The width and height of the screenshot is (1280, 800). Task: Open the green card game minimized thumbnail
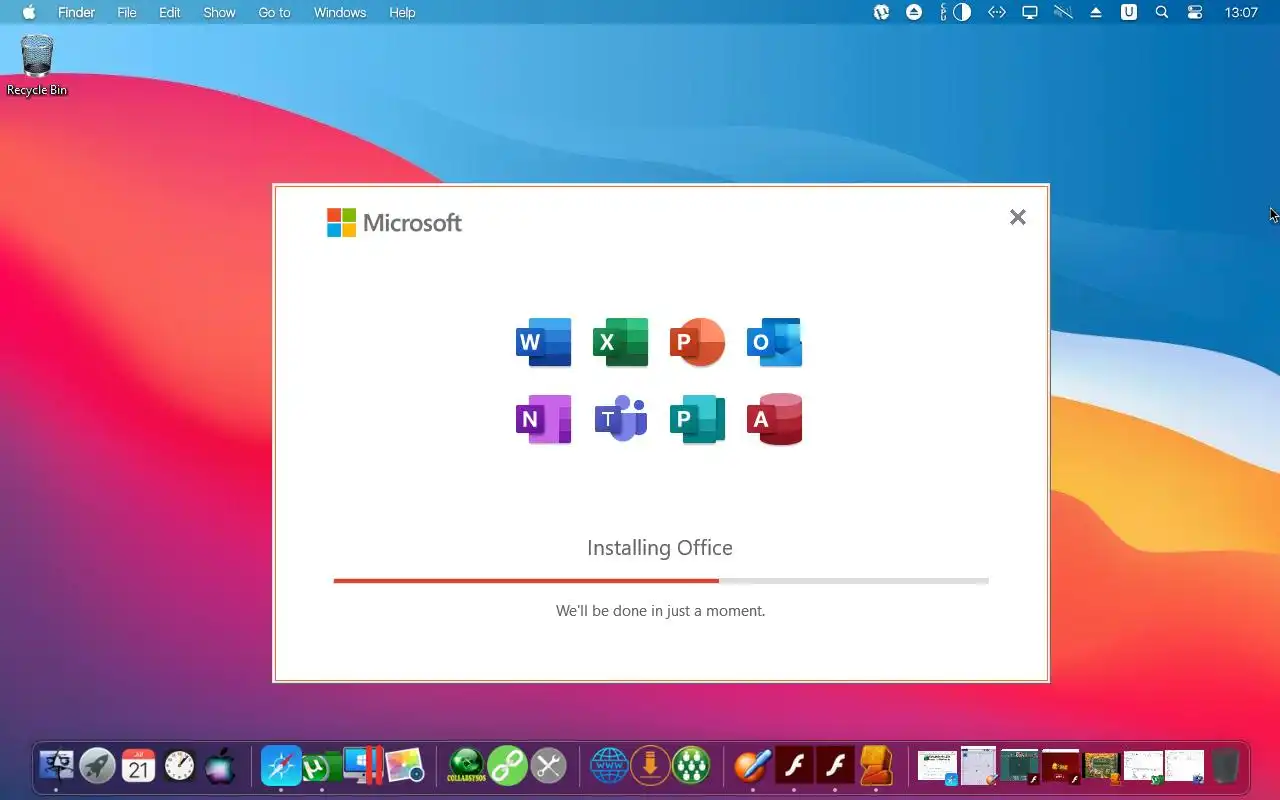[1101, 767]
